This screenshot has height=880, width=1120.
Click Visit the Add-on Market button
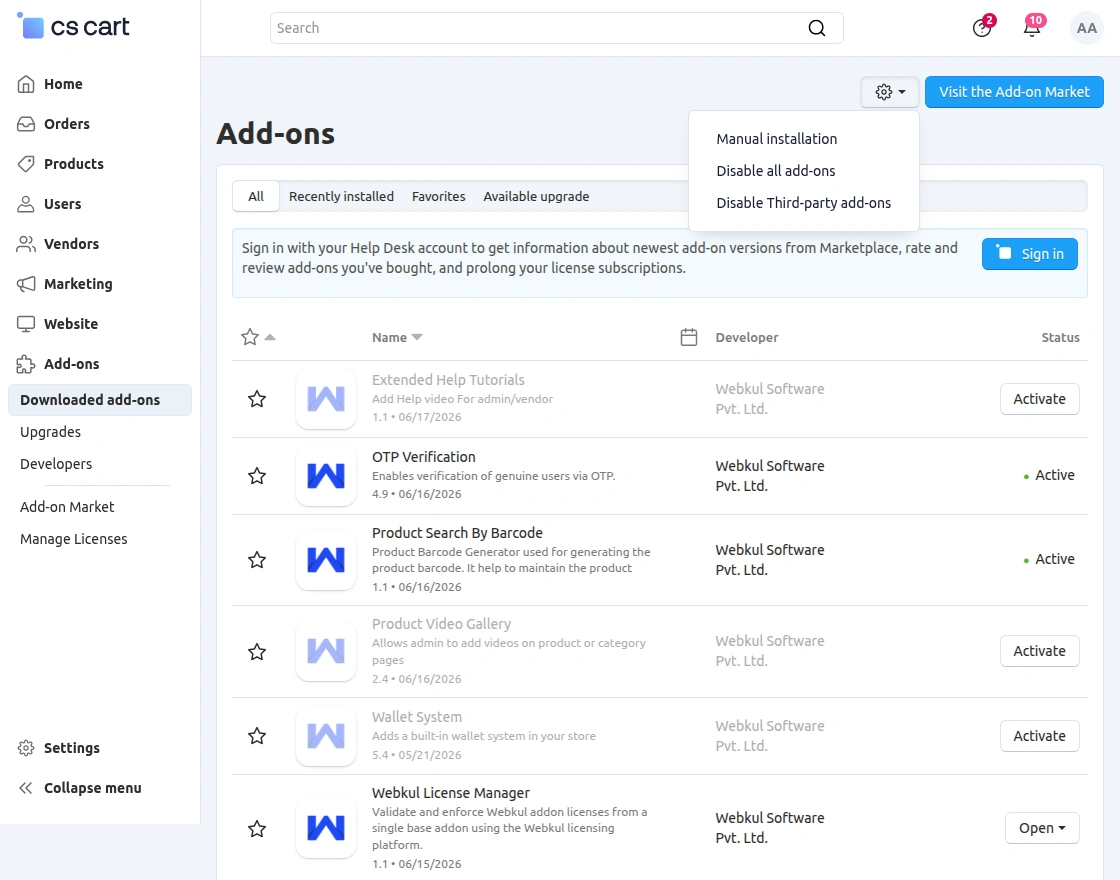1014,92
